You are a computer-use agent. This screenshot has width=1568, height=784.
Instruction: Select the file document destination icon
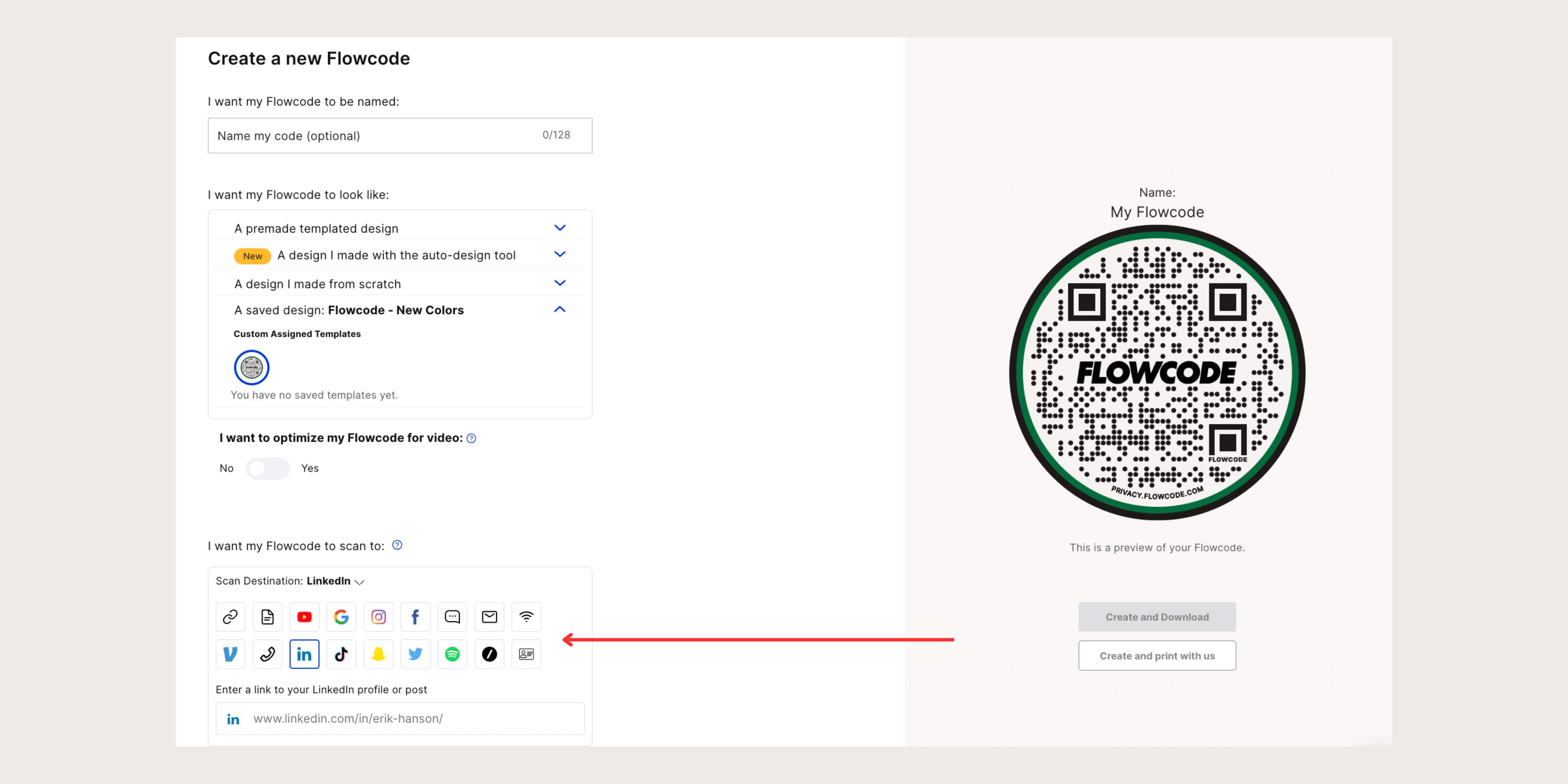pos(267,617)
